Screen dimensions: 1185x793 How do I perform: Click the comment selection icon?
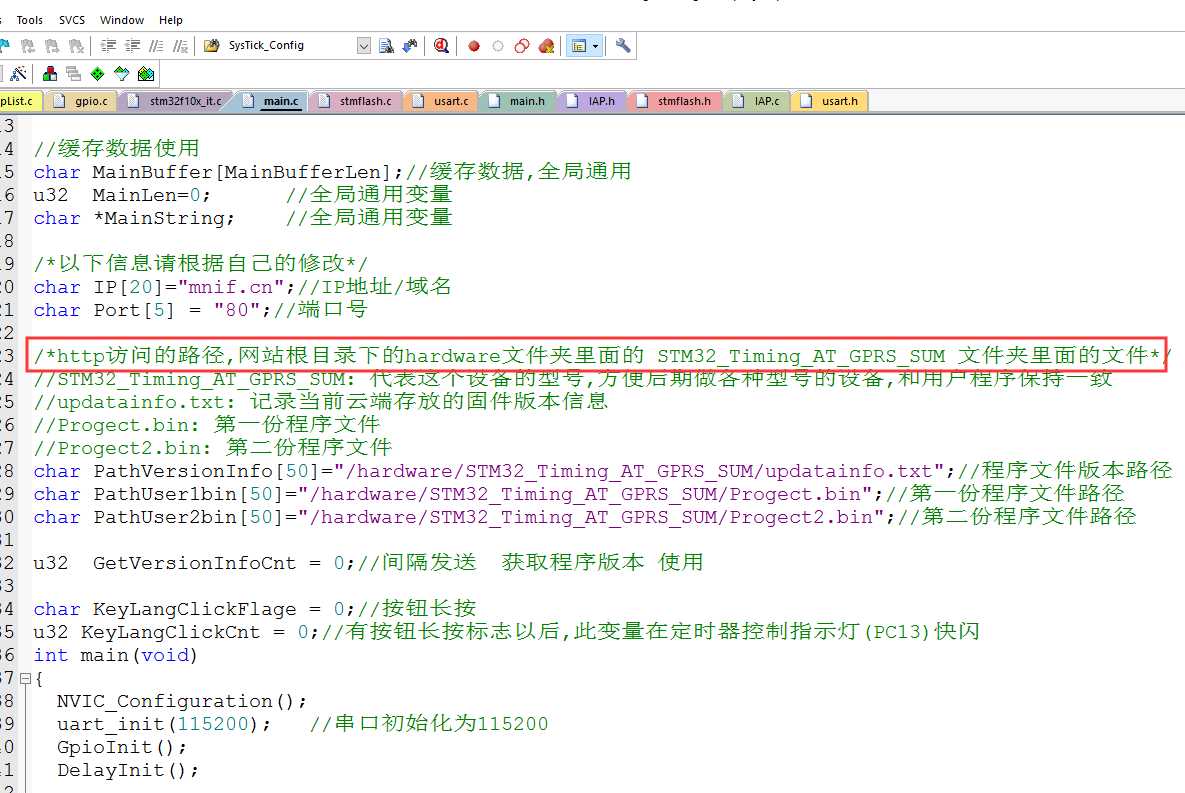tap(156, 46)
